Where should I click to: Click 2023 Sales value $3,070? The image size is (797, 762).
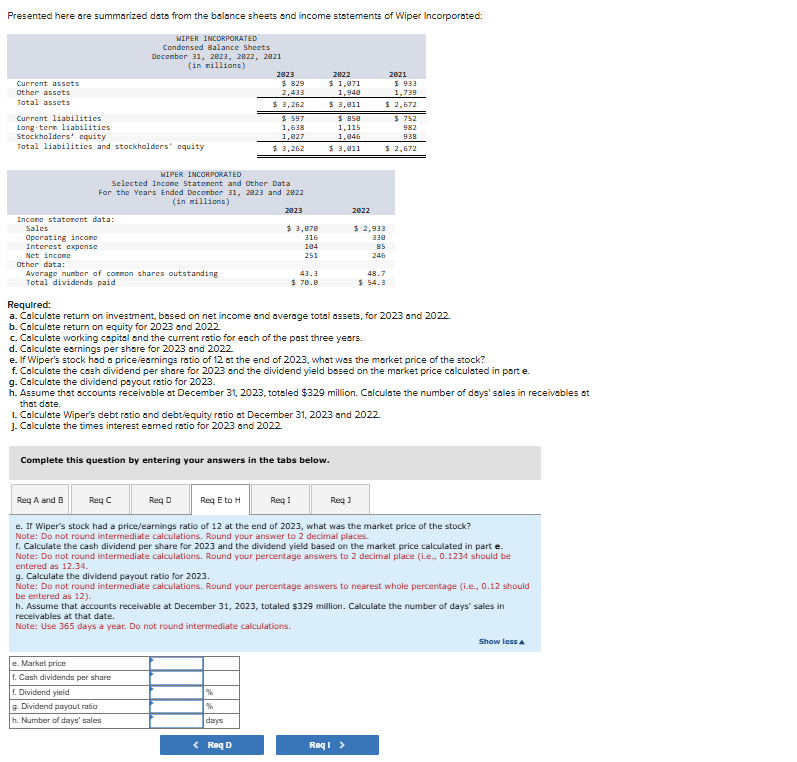coord(302,229)
